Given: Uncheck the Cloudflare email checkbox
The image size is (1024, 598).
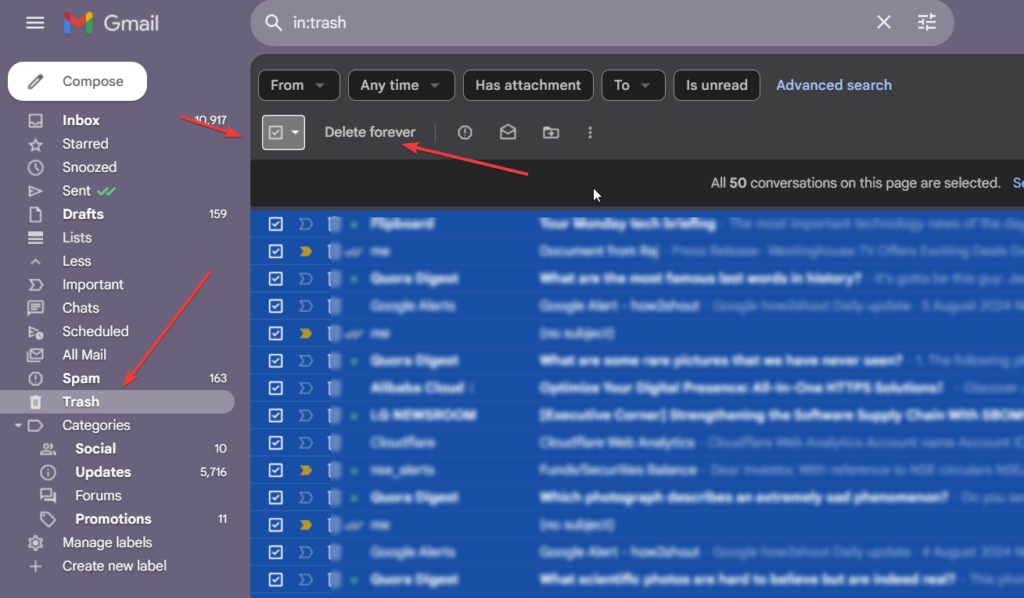Looking at the screenshot, I should tap(276, 443).
